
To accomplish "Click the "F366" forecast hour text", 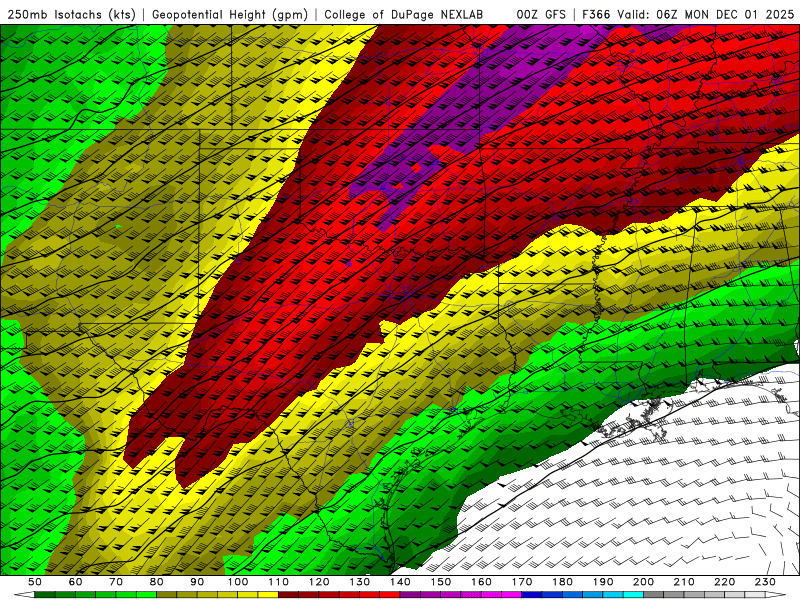I will pos(596,14).
